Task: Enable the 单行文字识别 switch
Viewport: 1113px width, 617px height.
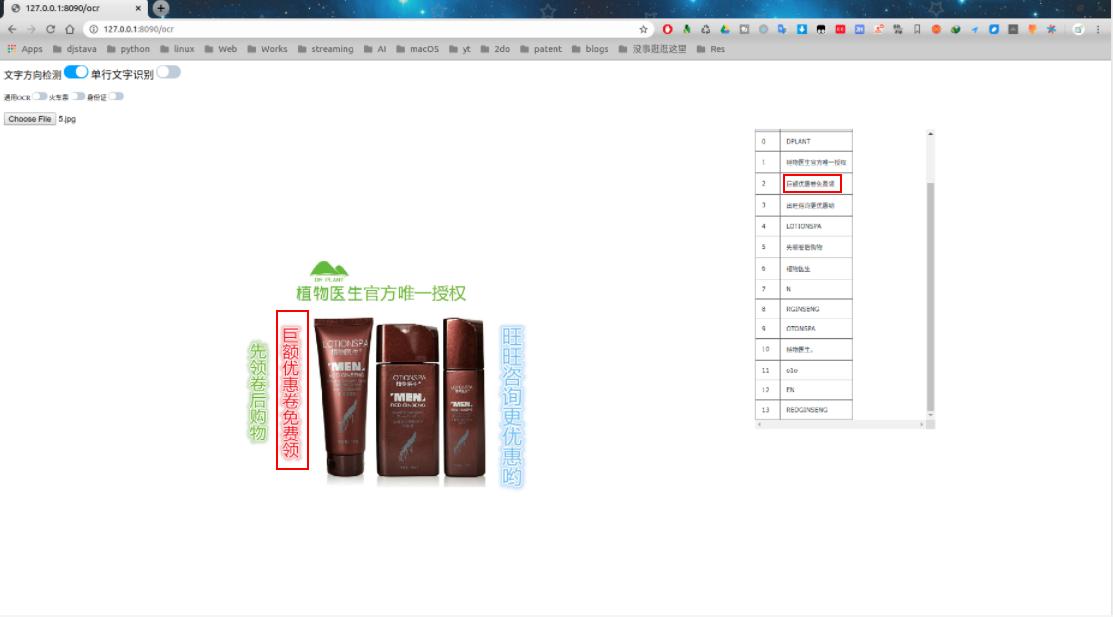Action: [x=168, y=72]
